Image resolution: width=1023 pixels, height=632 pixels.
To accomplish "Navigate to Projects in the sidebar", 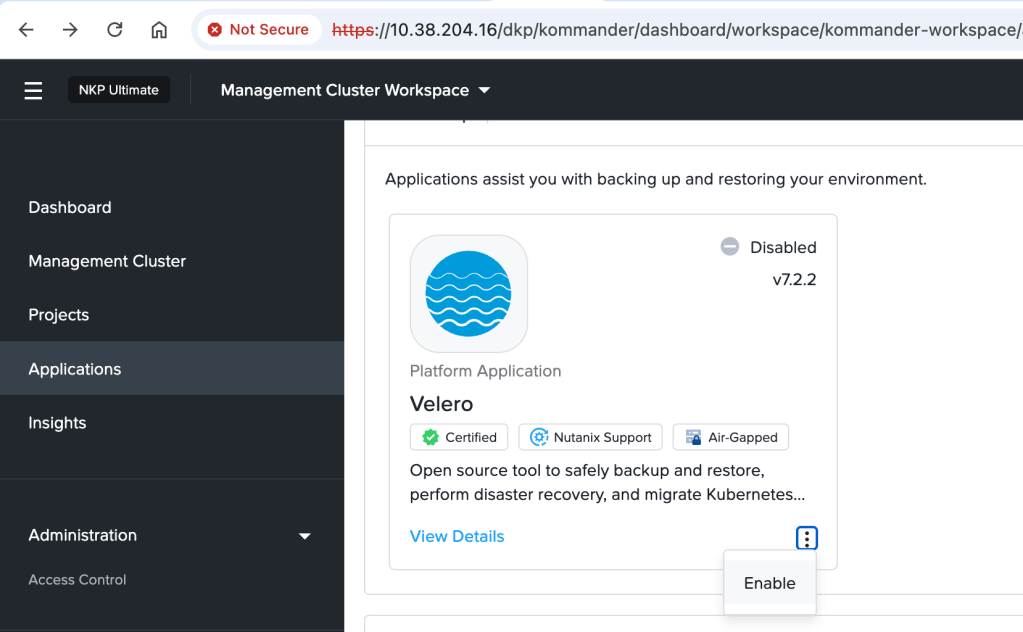I will click(59, 315).
